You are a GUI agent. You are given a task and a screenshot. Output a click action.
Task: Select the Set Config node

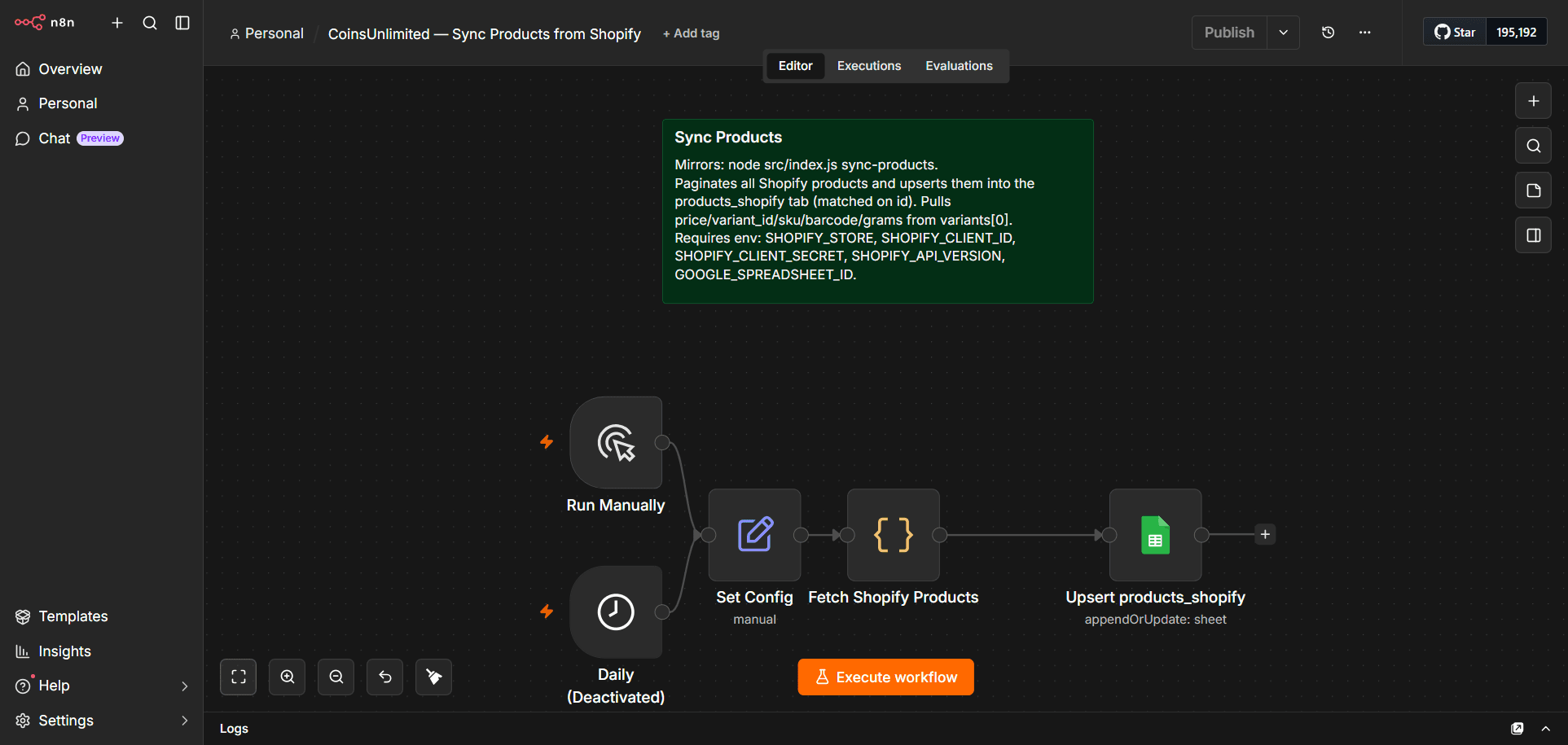754,535
